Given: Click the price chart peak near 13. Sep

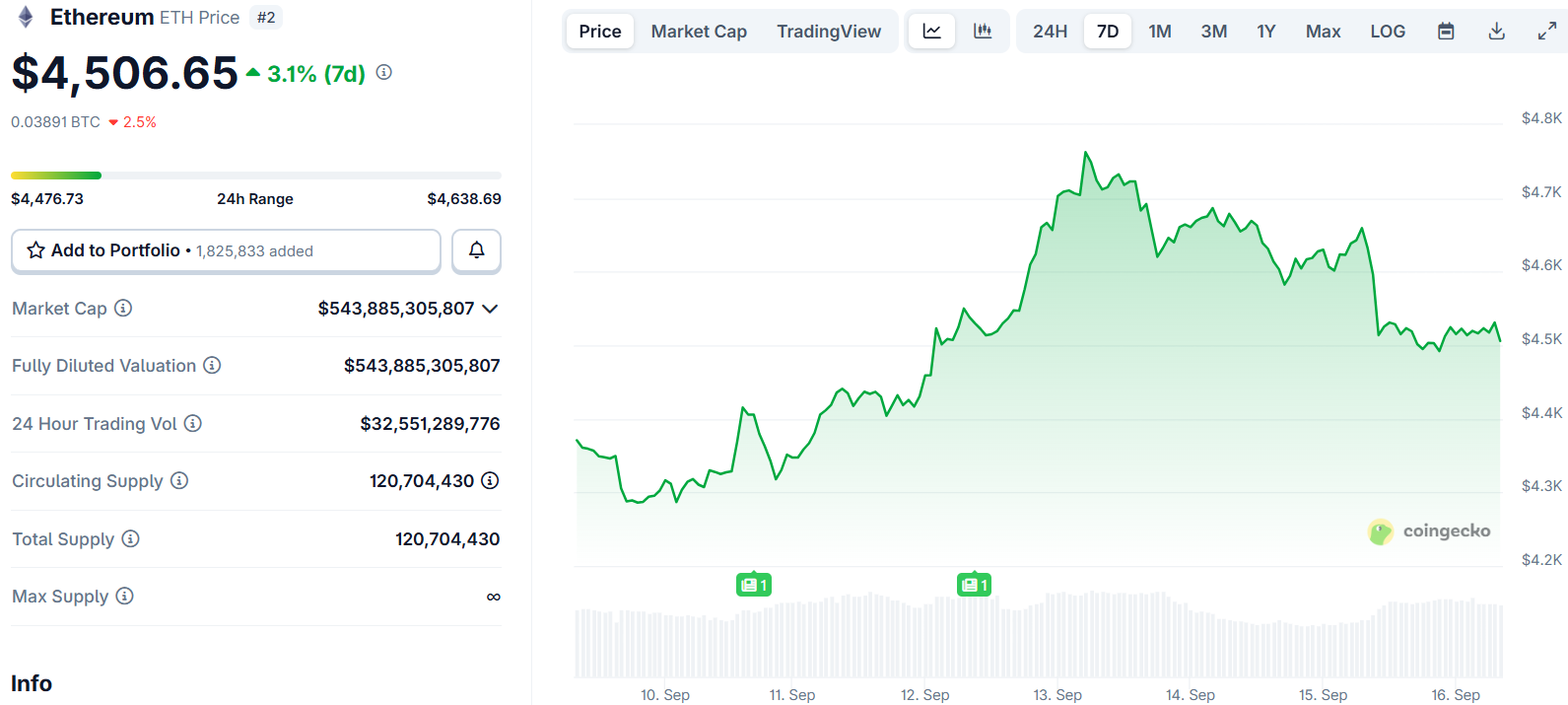Looking at the screenshot, I should point(1086,153).
